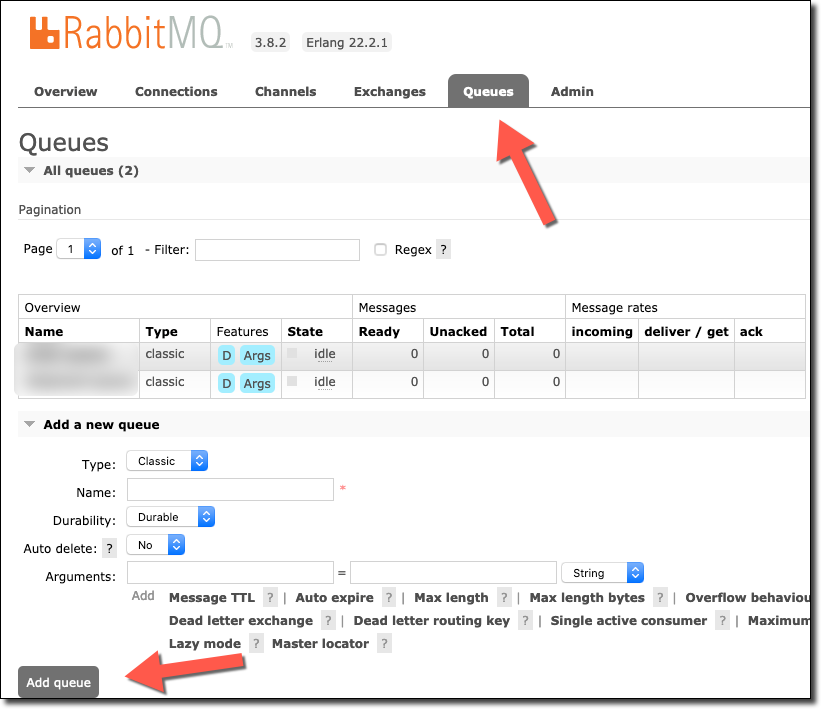Sort by incoming rate column
This screenshot has height=709, width=821.
[x=602, y=331]
